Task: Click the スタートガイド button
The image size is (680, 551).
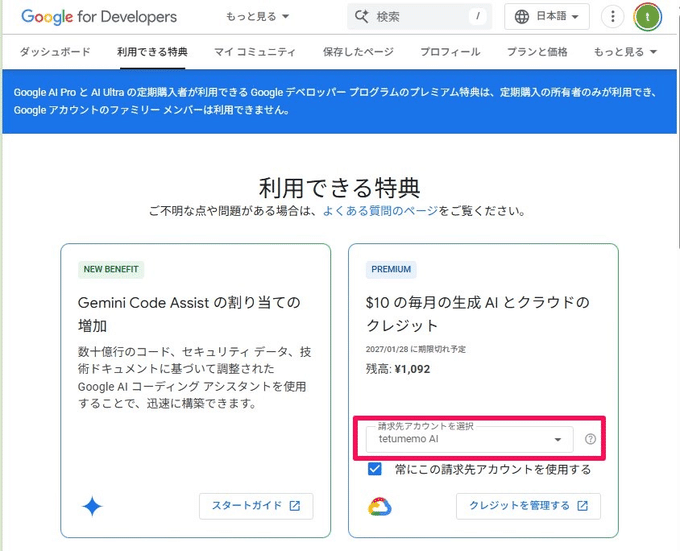Action: coord(256,506)
